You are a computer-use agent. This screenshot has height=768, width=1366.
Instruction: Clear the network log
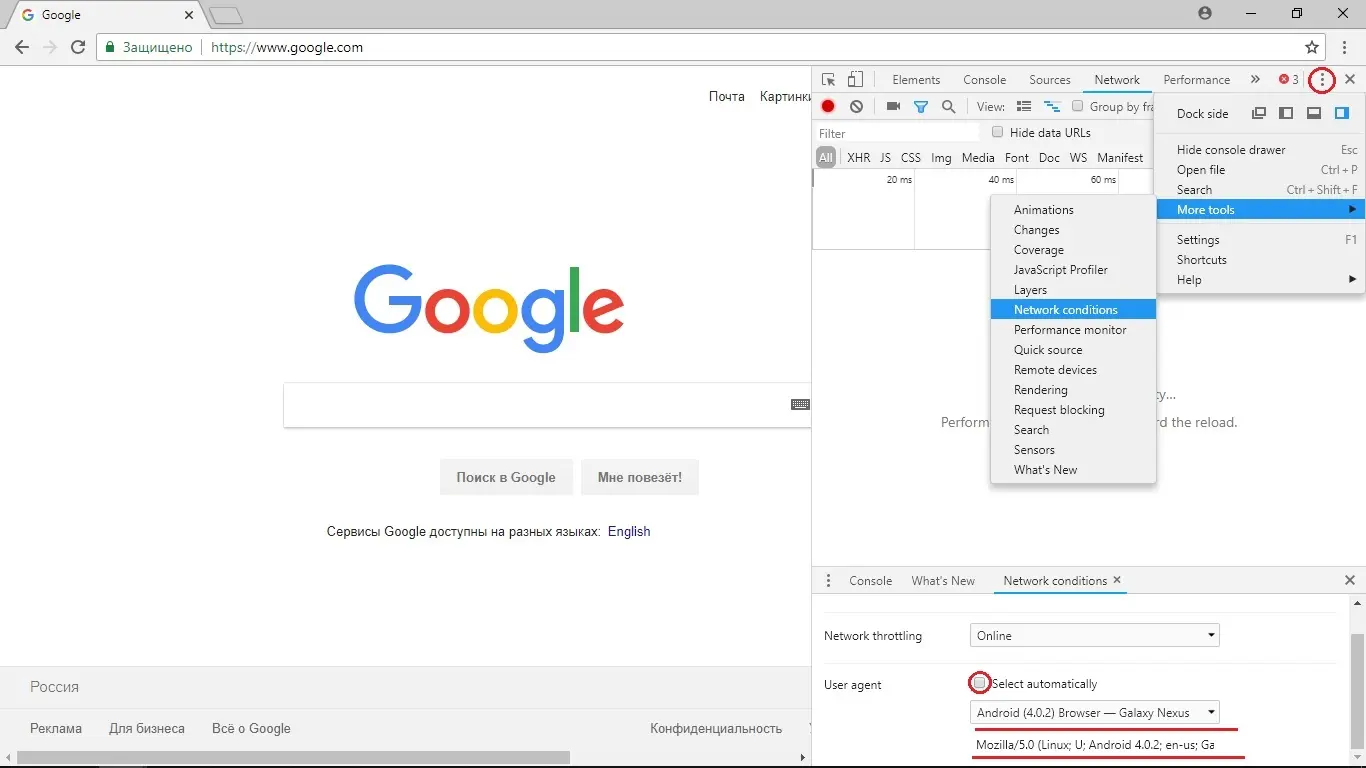click(x=857, y=106)
